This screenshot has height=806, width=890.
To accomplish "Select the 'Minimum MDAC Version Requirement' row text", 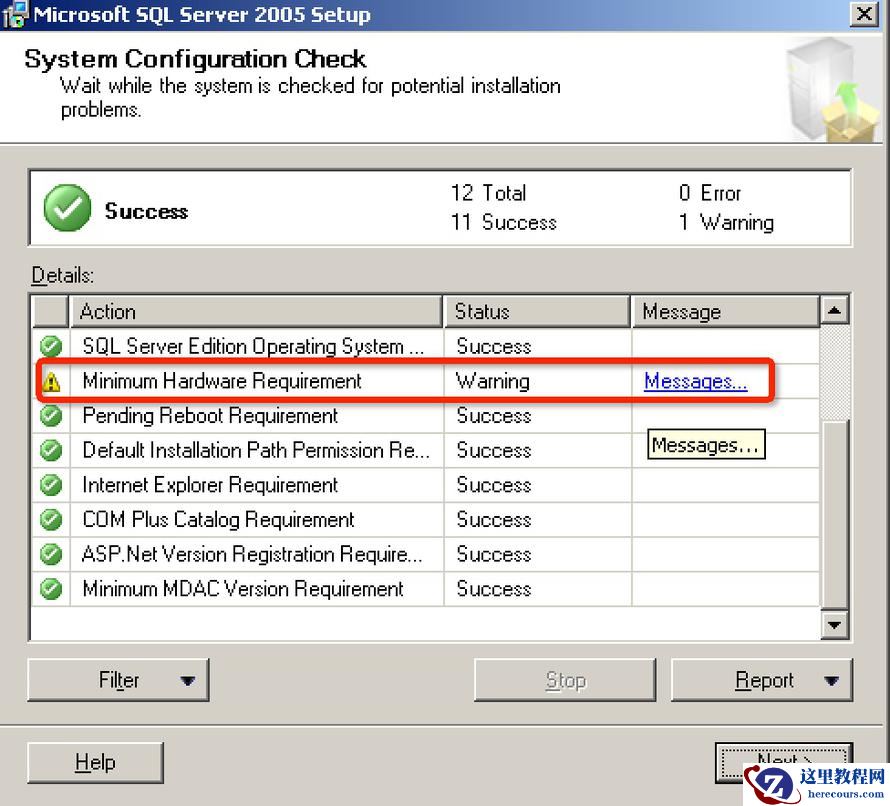I will coord(243,589).
